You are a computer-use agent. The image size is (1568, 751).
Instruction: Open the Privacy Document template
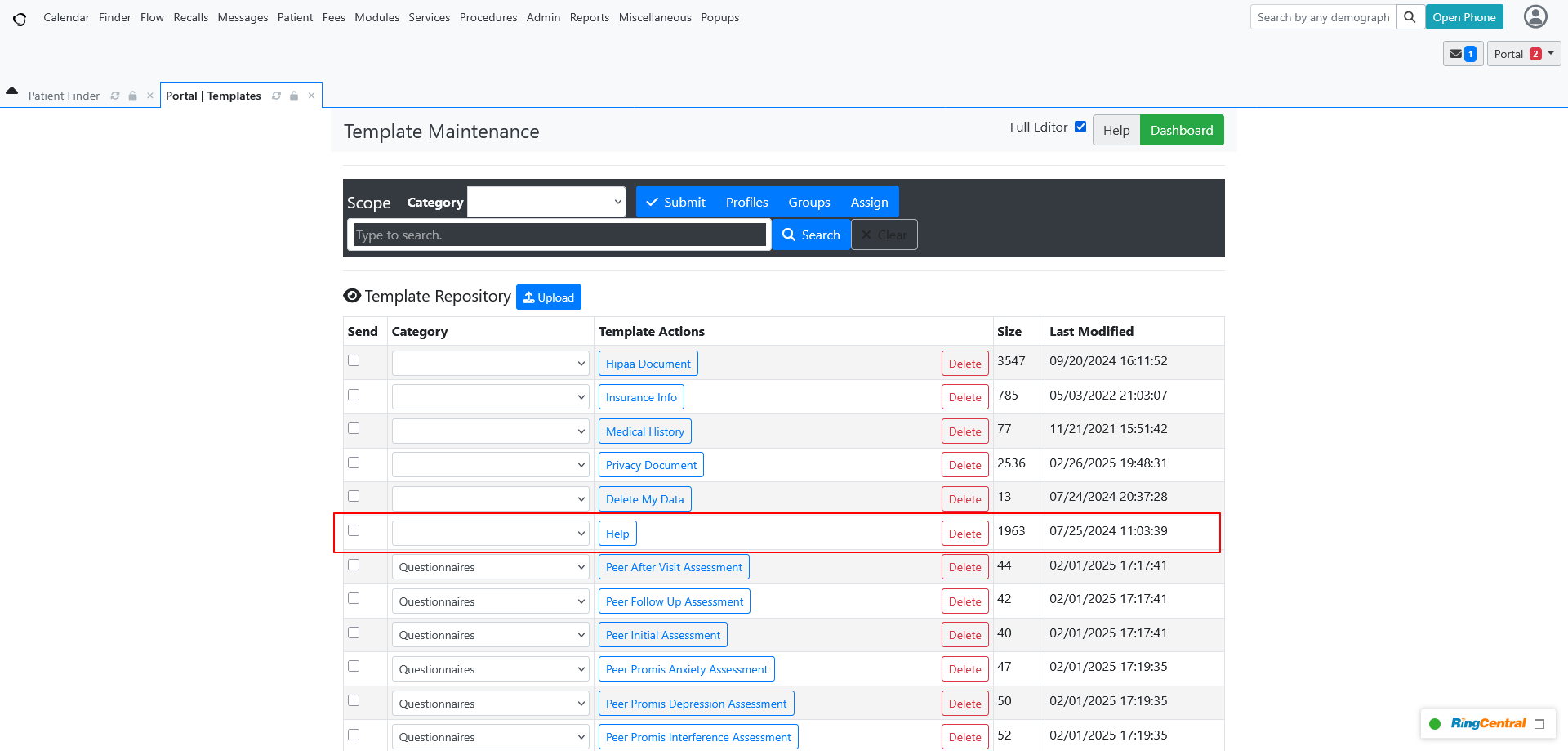651,465
